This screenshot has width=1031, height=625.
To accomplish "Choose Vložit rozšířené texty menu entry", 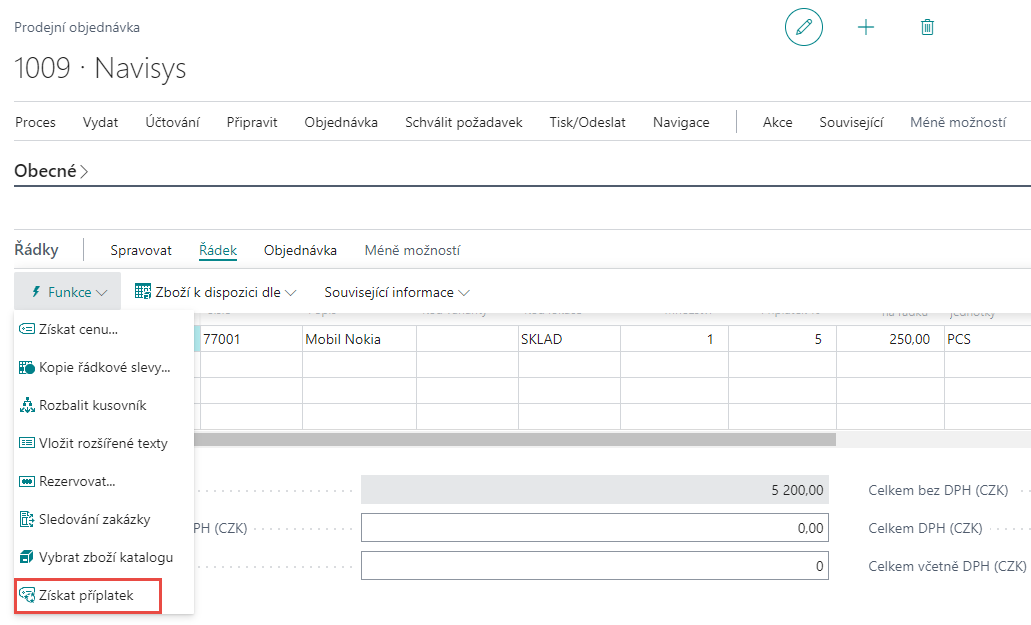I will 104,444.
